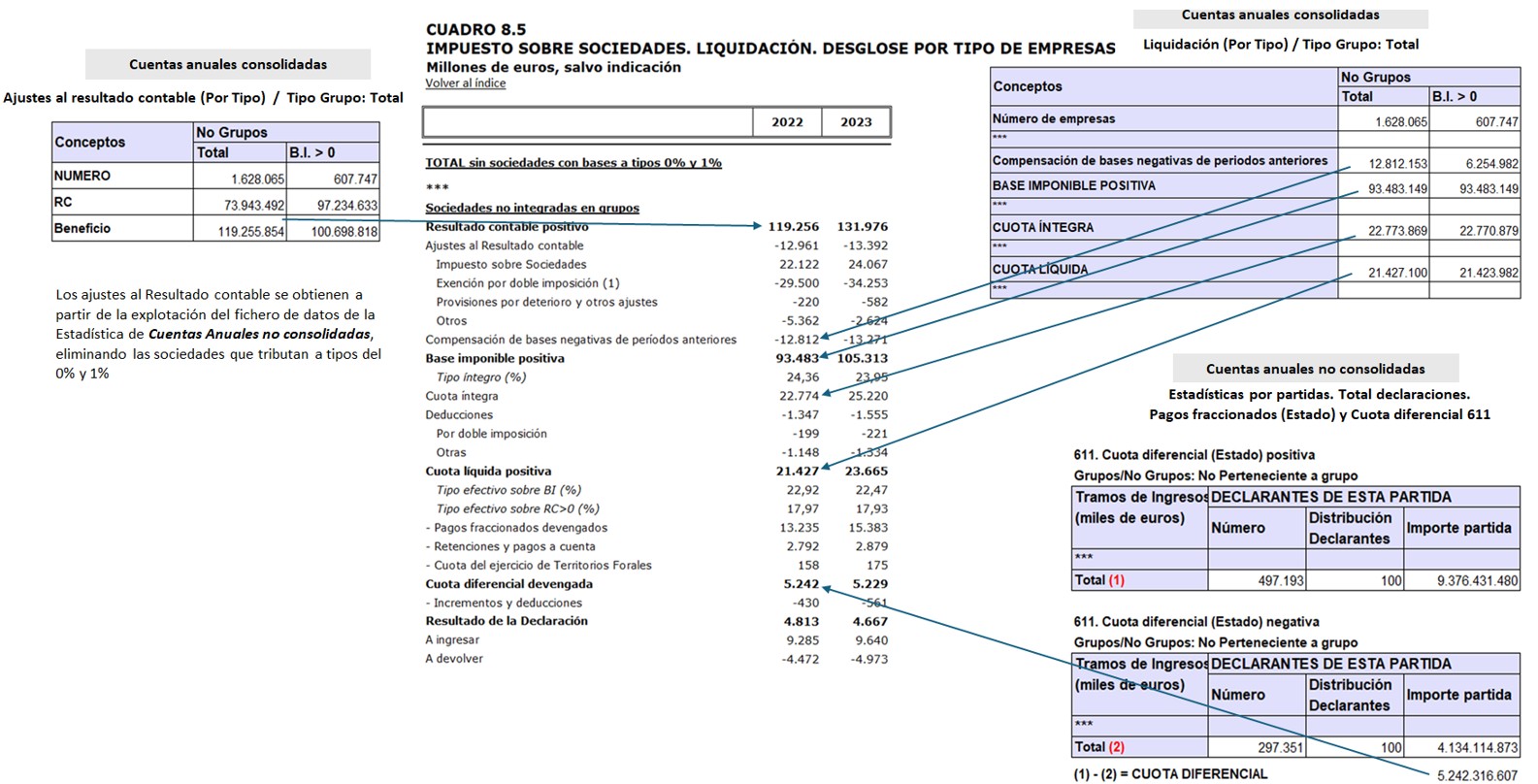Click the 'CUADRO 8.5' title
1538x784 pixels.
click(x=476, y=29)
